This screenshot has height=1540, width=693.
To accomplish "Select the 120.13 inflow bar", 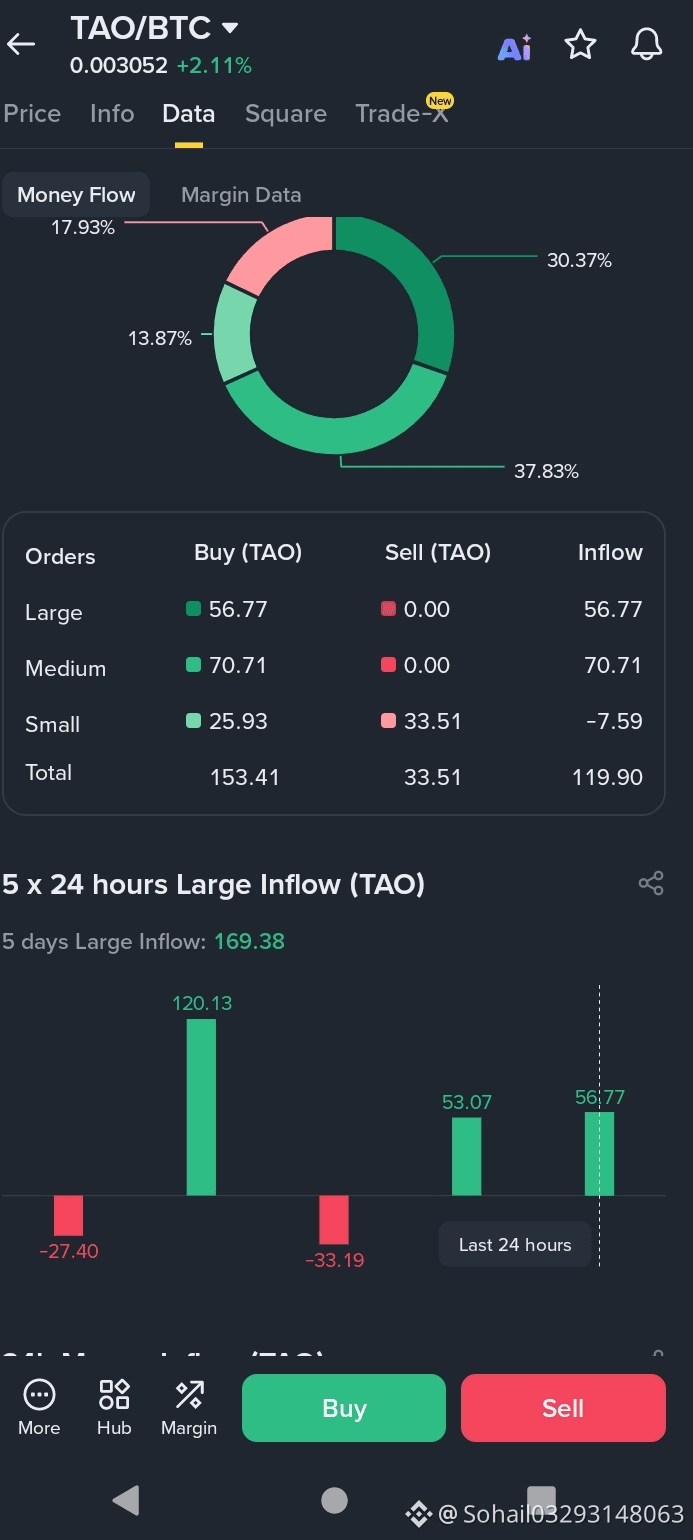I will tap(201, 1107).
